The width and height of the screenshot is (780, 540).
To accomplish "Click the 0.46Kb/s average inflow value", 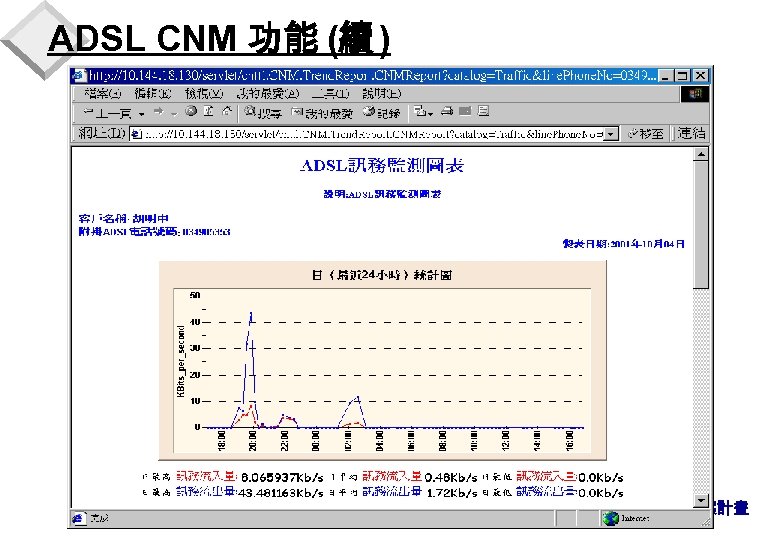I will pyautogui.click(x=451, y=478).
